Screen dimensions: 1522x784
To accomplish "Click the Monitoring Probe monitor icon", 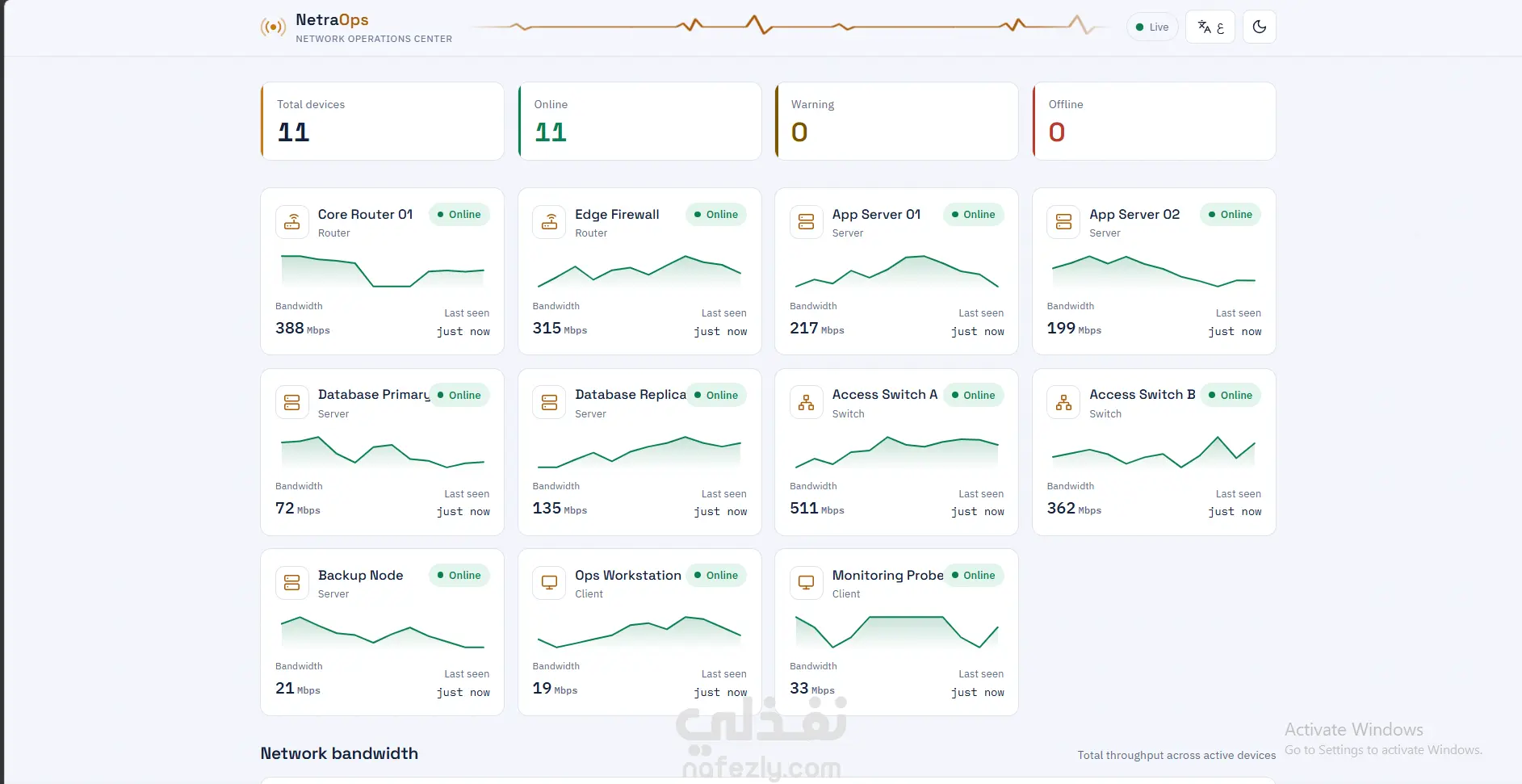I will point(806,582).
